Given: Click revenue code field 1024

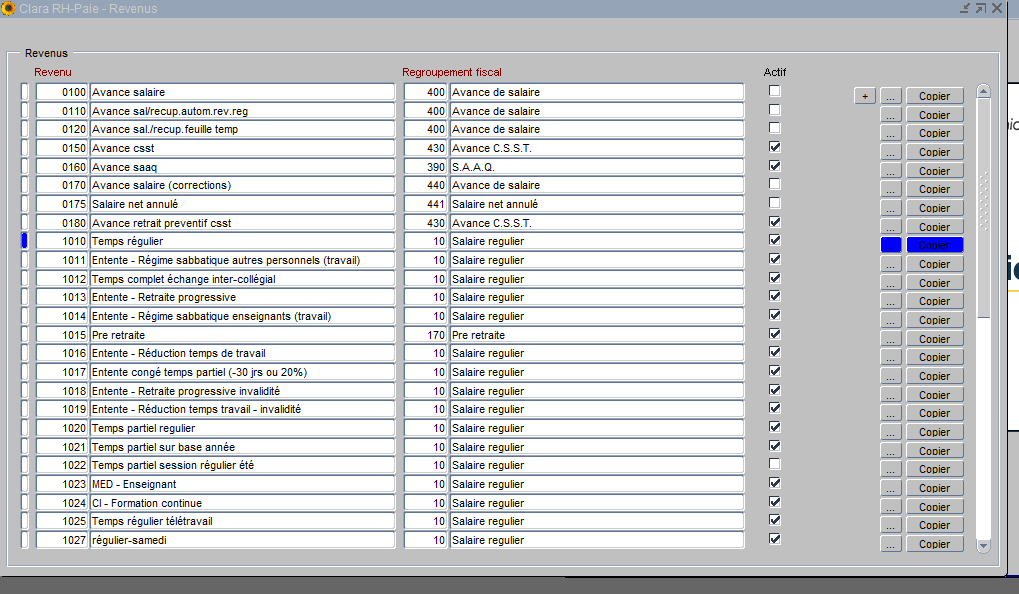Looking at the screenshot, I should (62, 503).
